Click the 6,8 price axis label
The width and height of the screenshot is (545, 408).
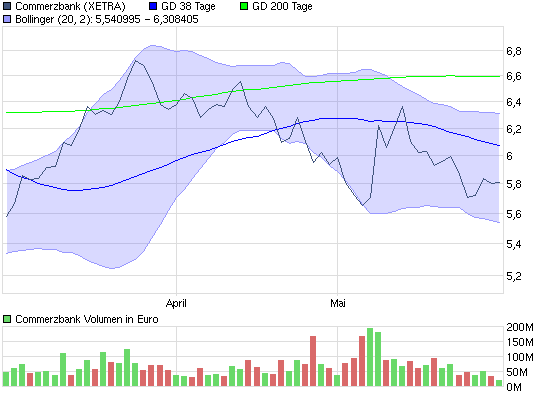514,51
